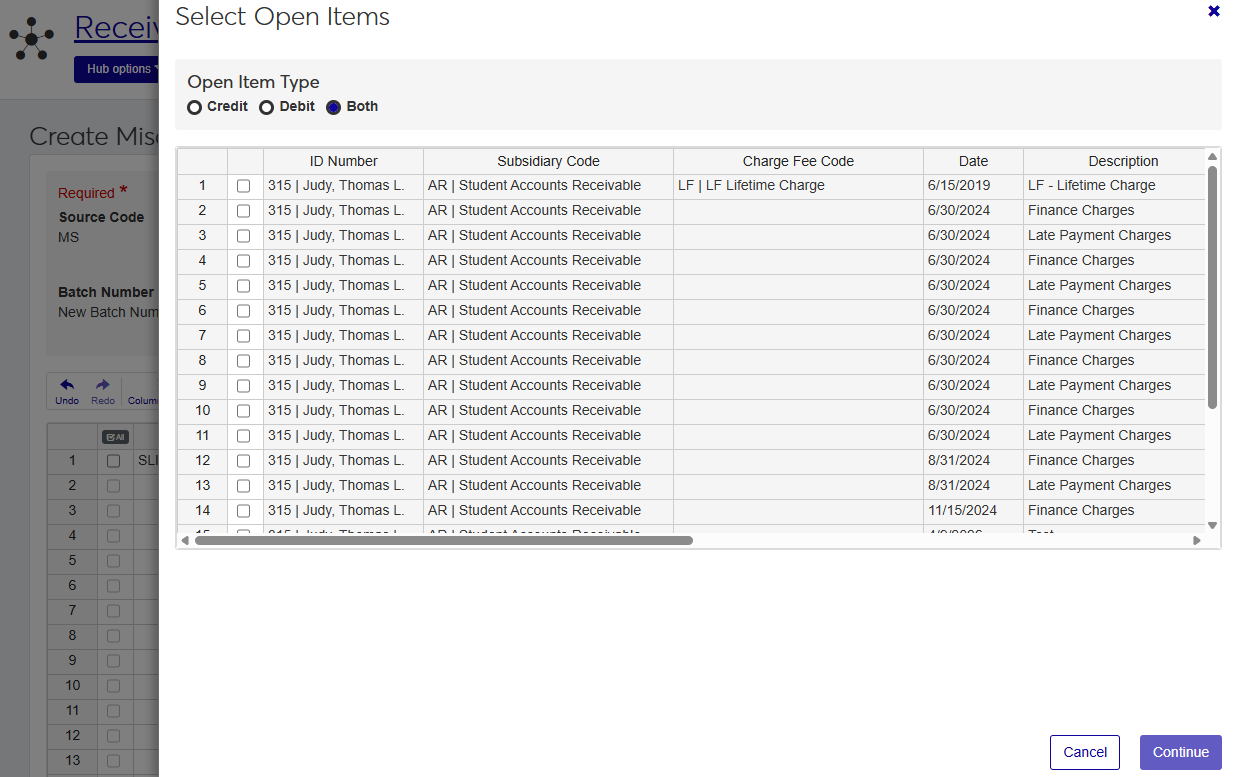Click the Subsidiary Code column header
Viewport: 1237px width, 777px height.
(x=549, y=161)
